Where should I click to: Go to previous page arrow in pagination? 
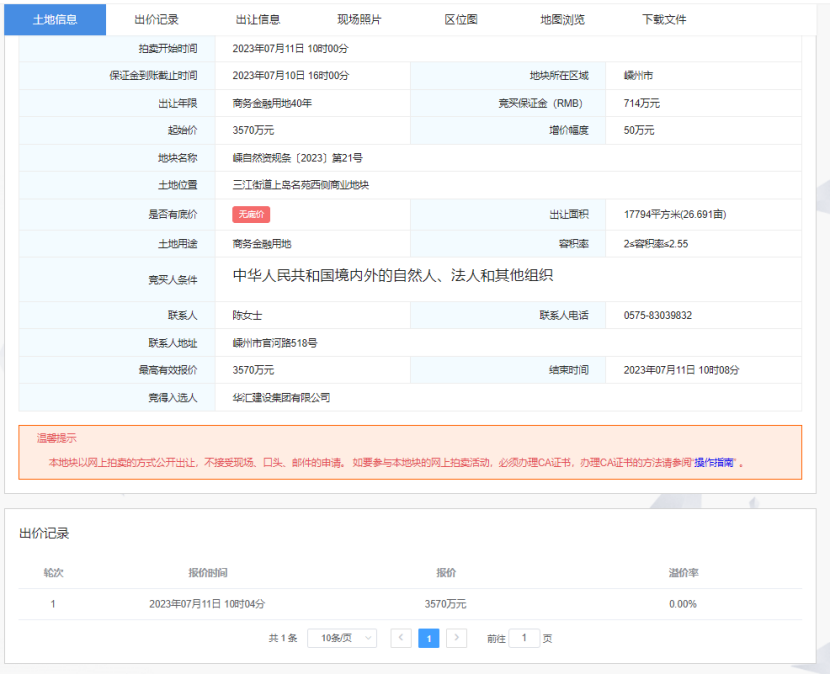pyautogui.click(x=401, y=638)
